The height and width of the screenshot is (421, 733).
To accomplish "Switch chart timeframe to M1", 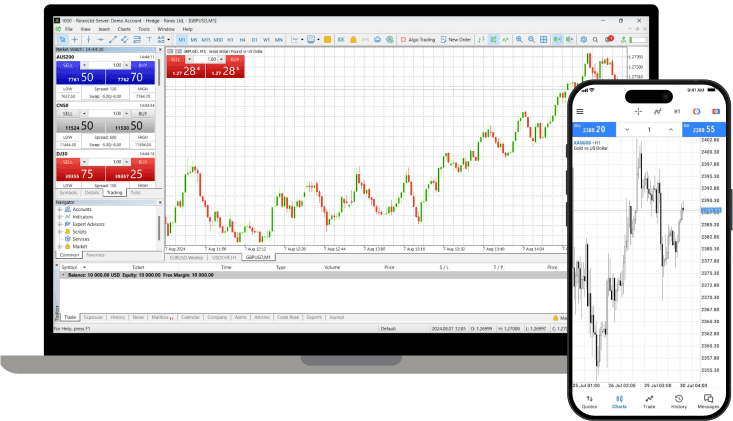I will [x=182, y=39].
